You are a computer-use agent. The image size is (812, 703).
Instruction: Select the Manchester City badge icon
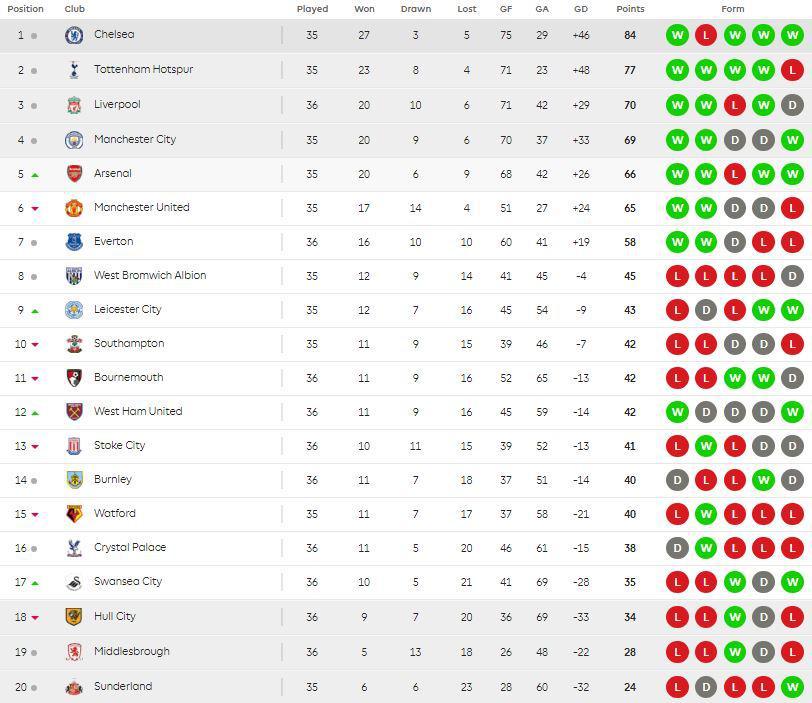tap(74, 140)
